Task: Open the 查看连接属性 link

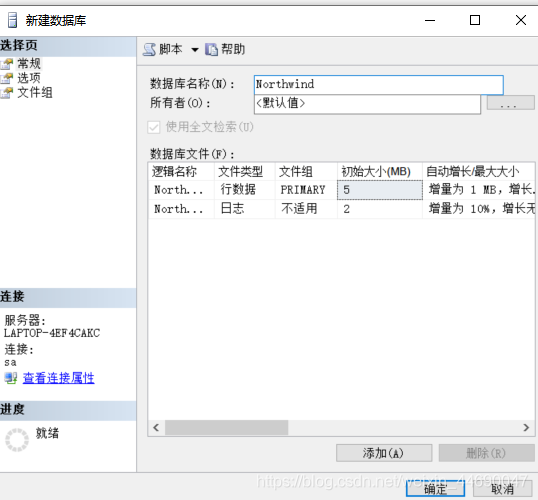Action: 58,378
